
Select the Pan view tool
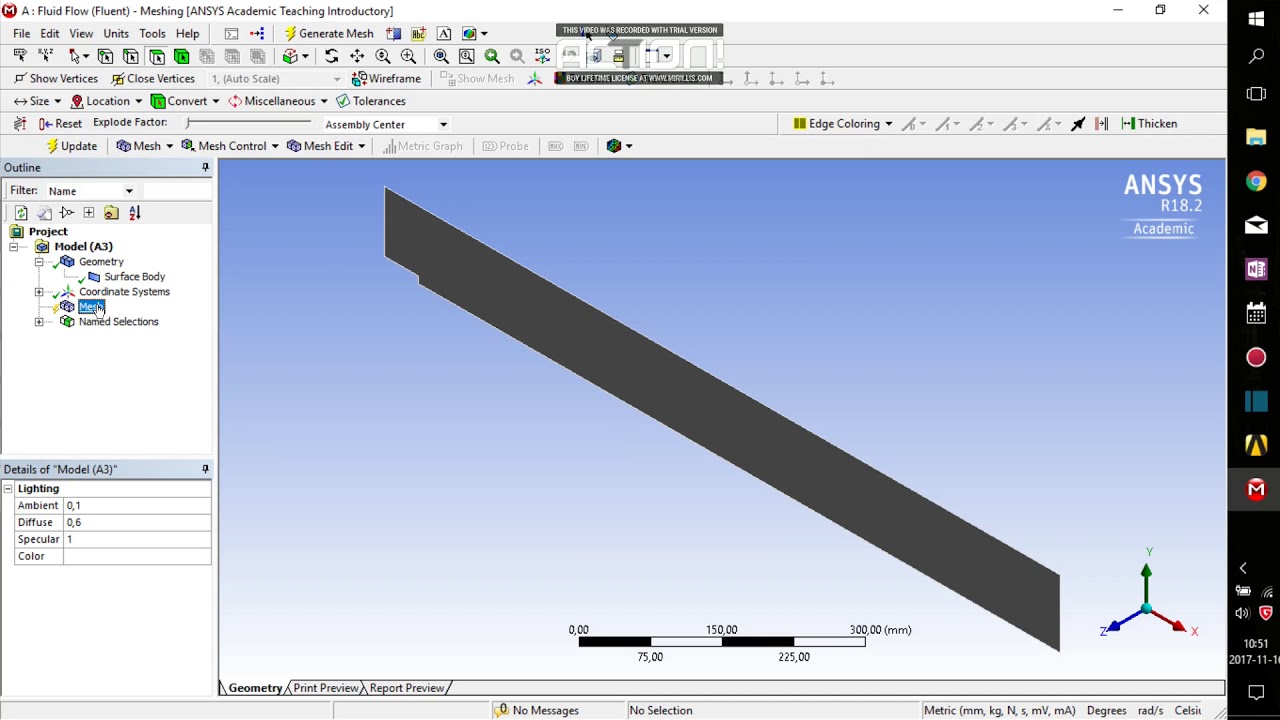(357, 56)
